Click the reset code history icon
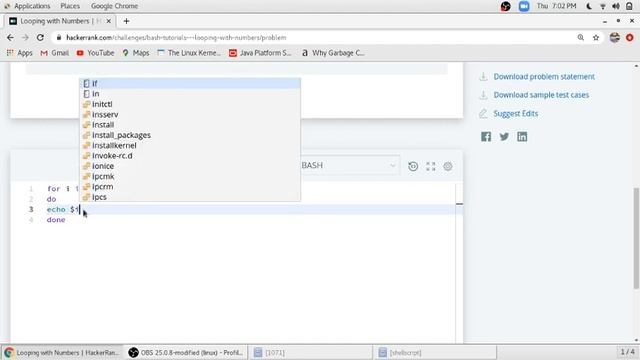Viewport: 640px width, 360px height. 413,166
